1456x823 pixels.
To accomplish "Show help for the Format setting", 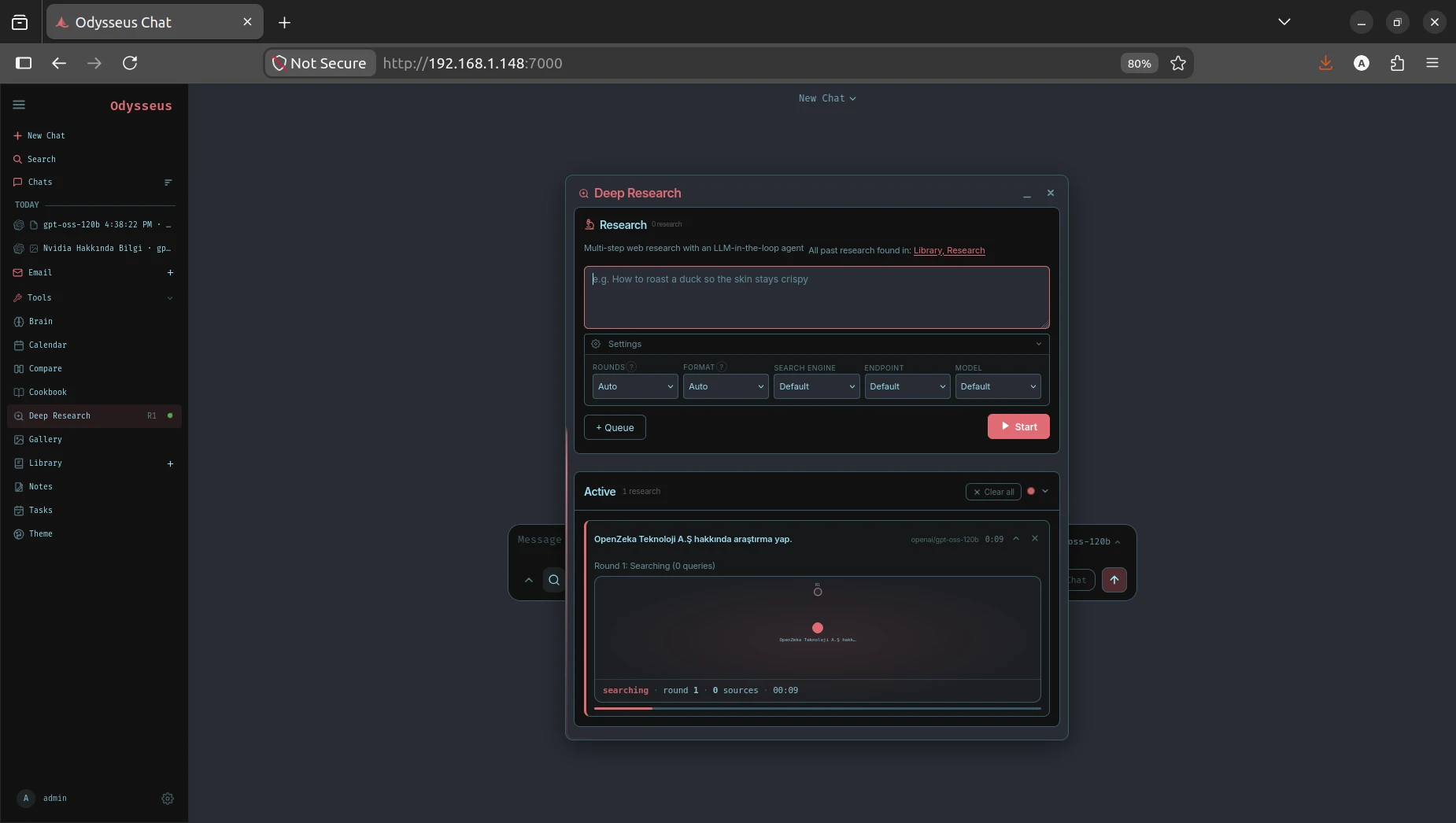I will [x=722, y=367].
